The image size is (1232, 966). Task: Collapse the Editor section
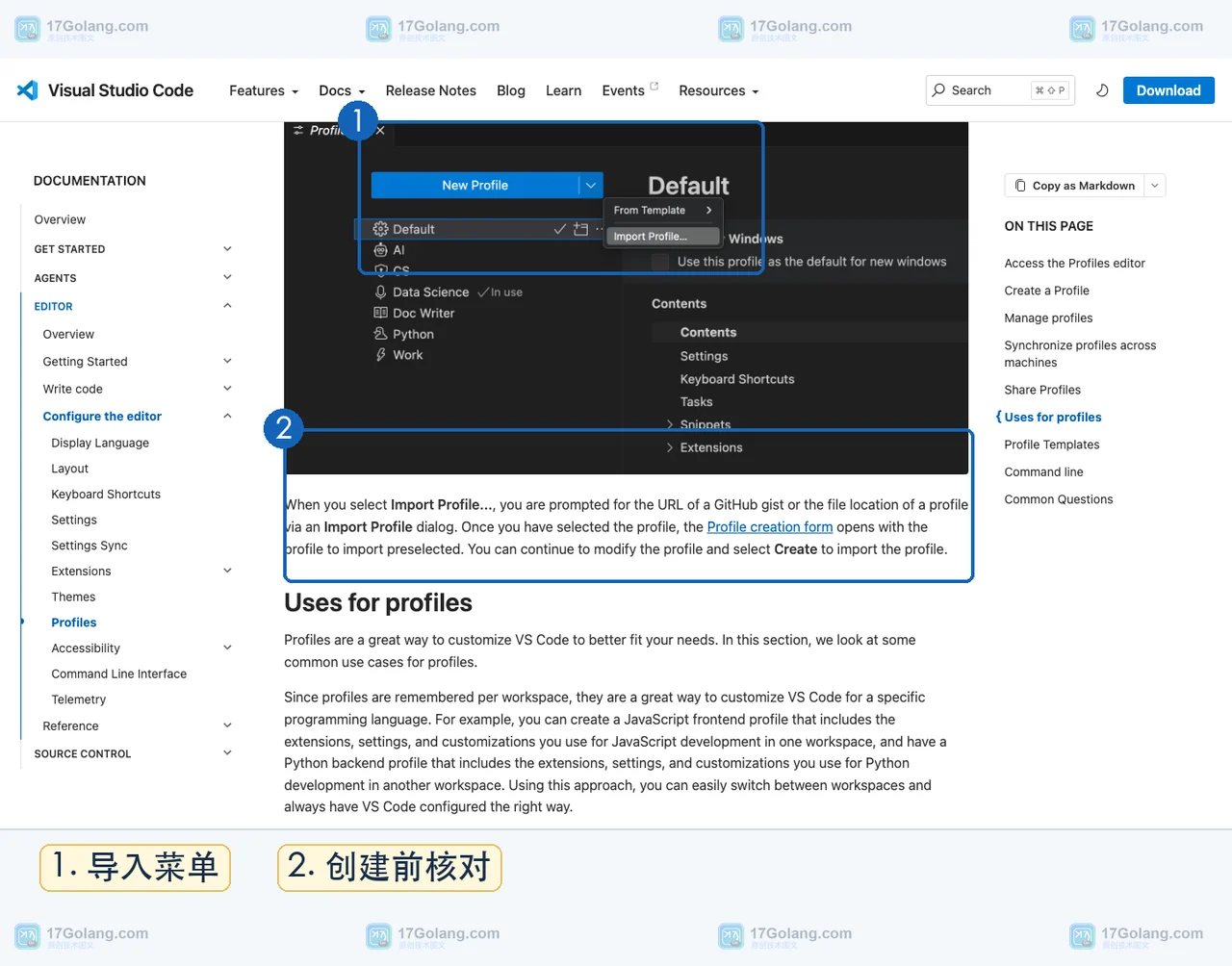pos(227,306)
